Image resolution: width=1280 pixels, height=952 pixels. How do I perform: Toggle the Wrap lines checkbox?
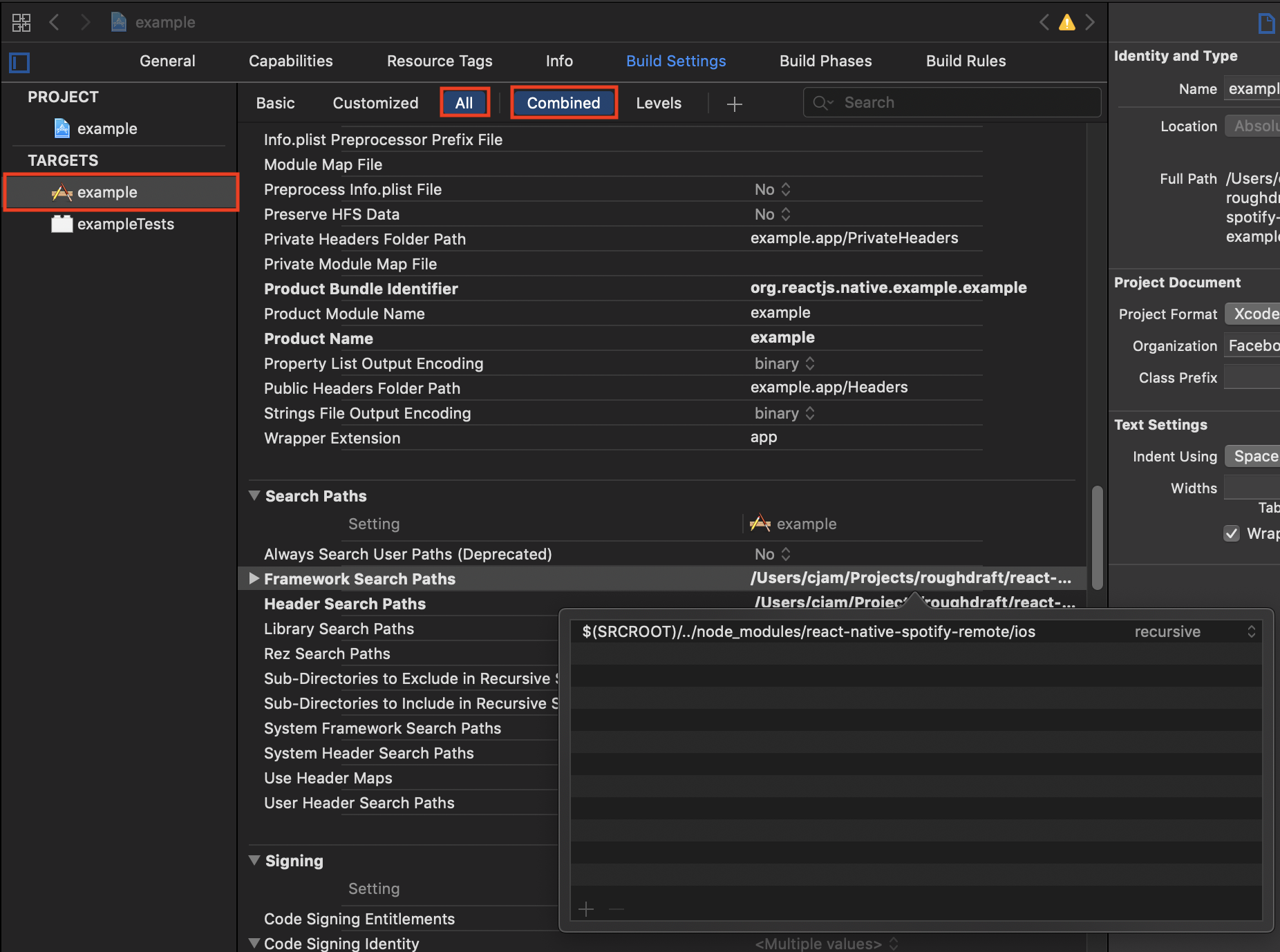point(1232,533)
